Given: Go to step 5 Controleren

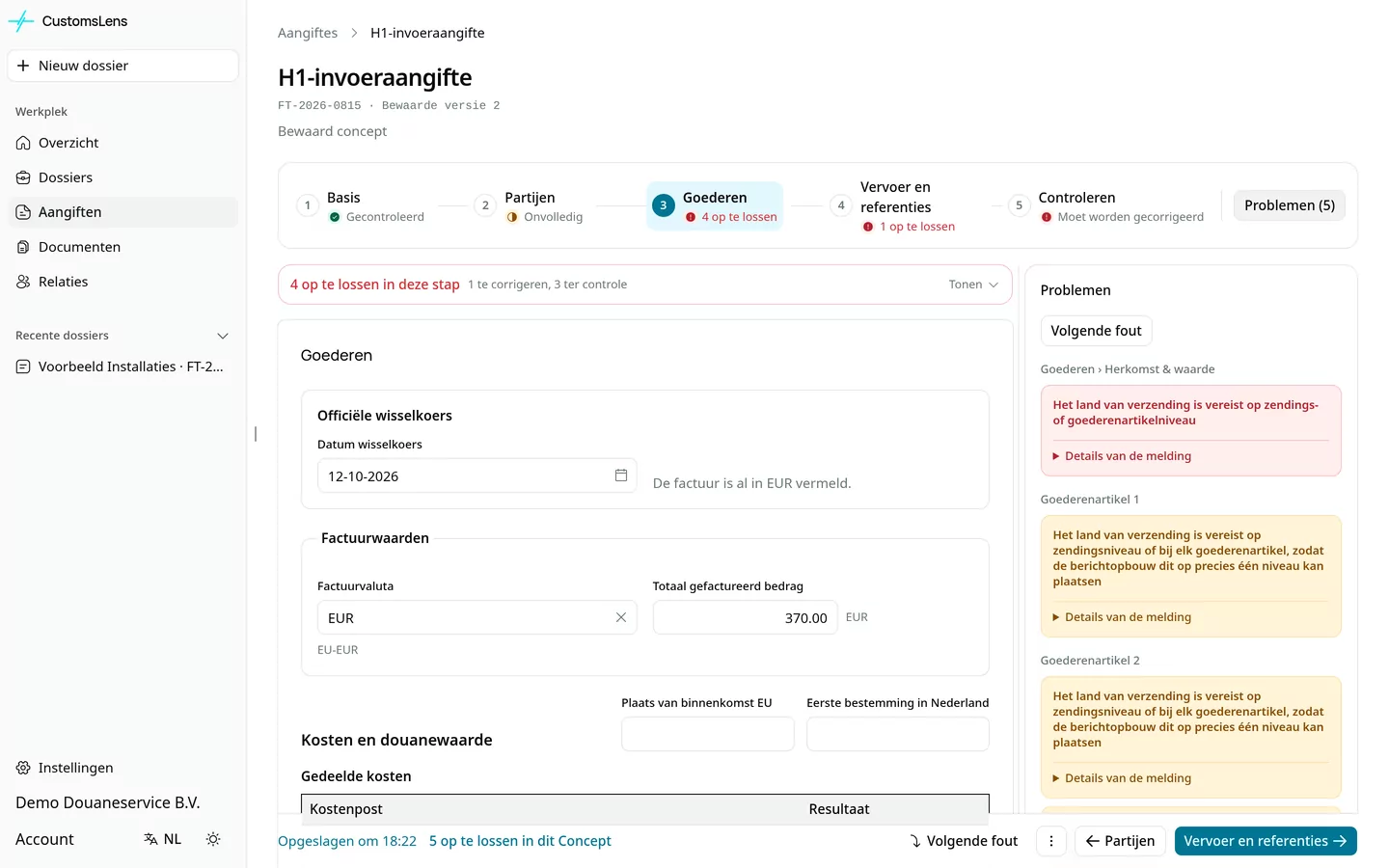Looking at the screenshot, I should pos(1106,205).
